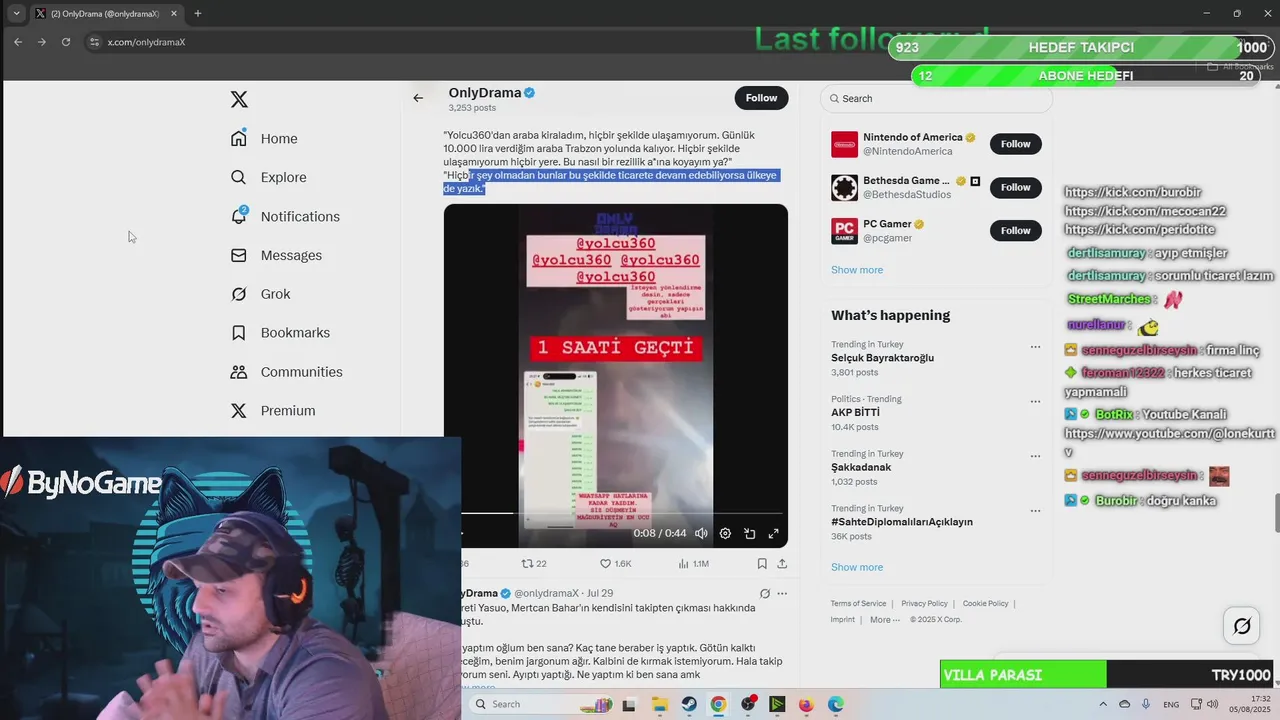Click the Home house icon
The height and width of the screenshot is (720, 1280).
point(238,138)
